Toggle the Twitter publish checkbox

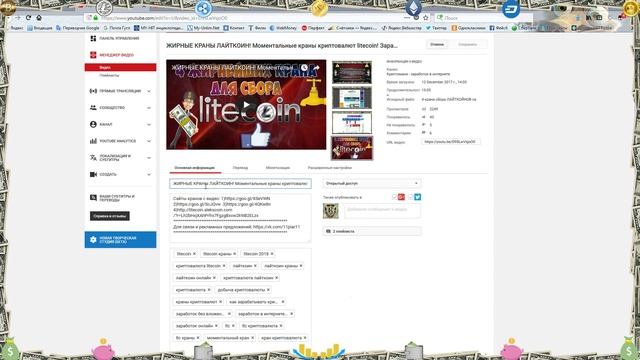tap(411, 197)
